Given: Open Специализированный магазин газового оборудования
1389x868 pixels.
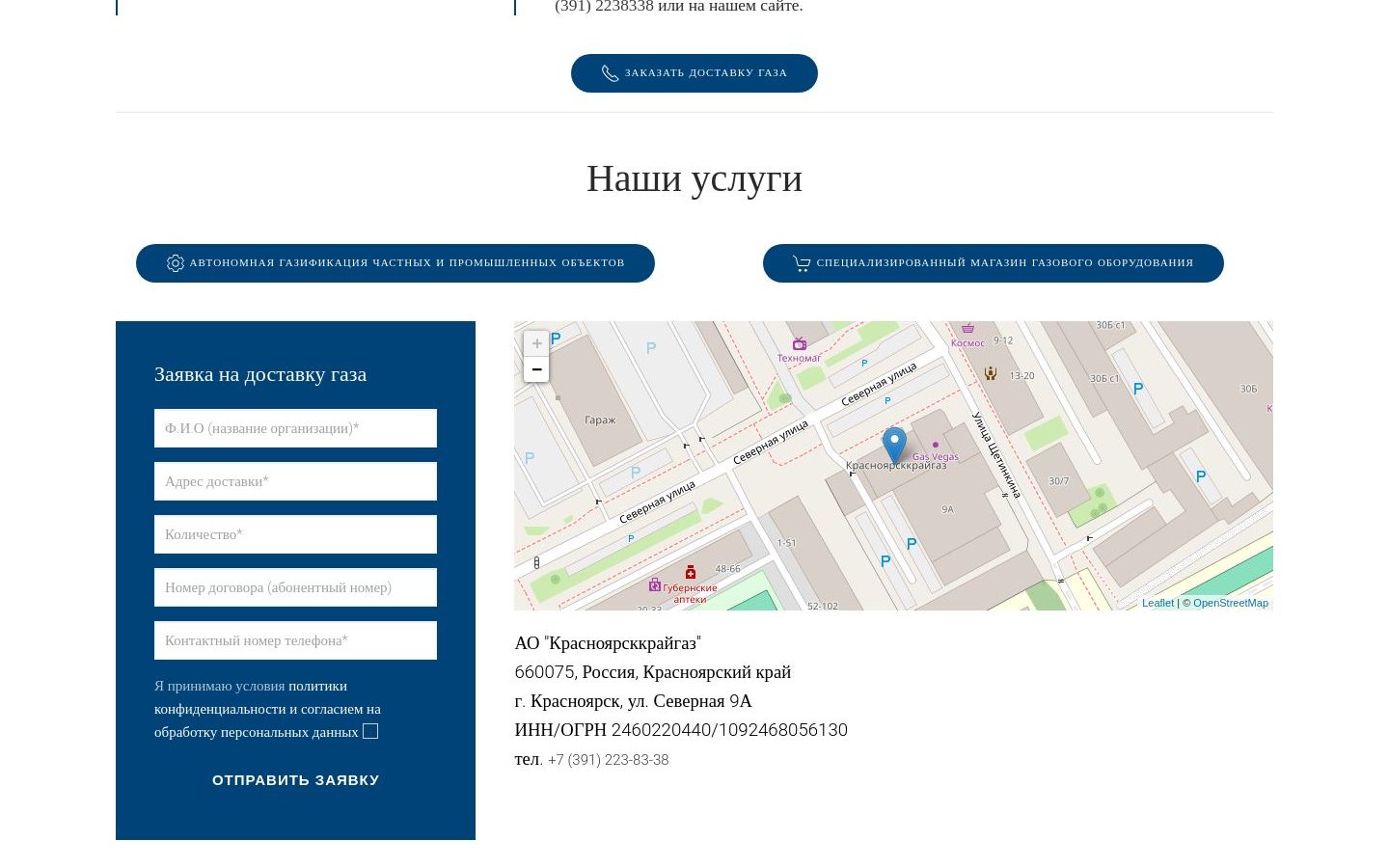Looking at the screenshot, I should pos(994,263).
